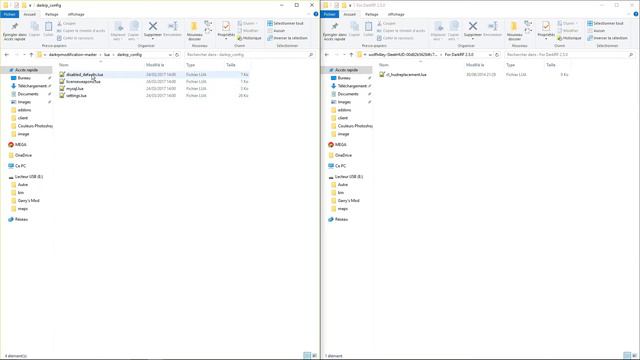Viewport: 640px width, 360px height.
Task: Expand address bar history in For DarkRP window
Action: coord(490,55)
